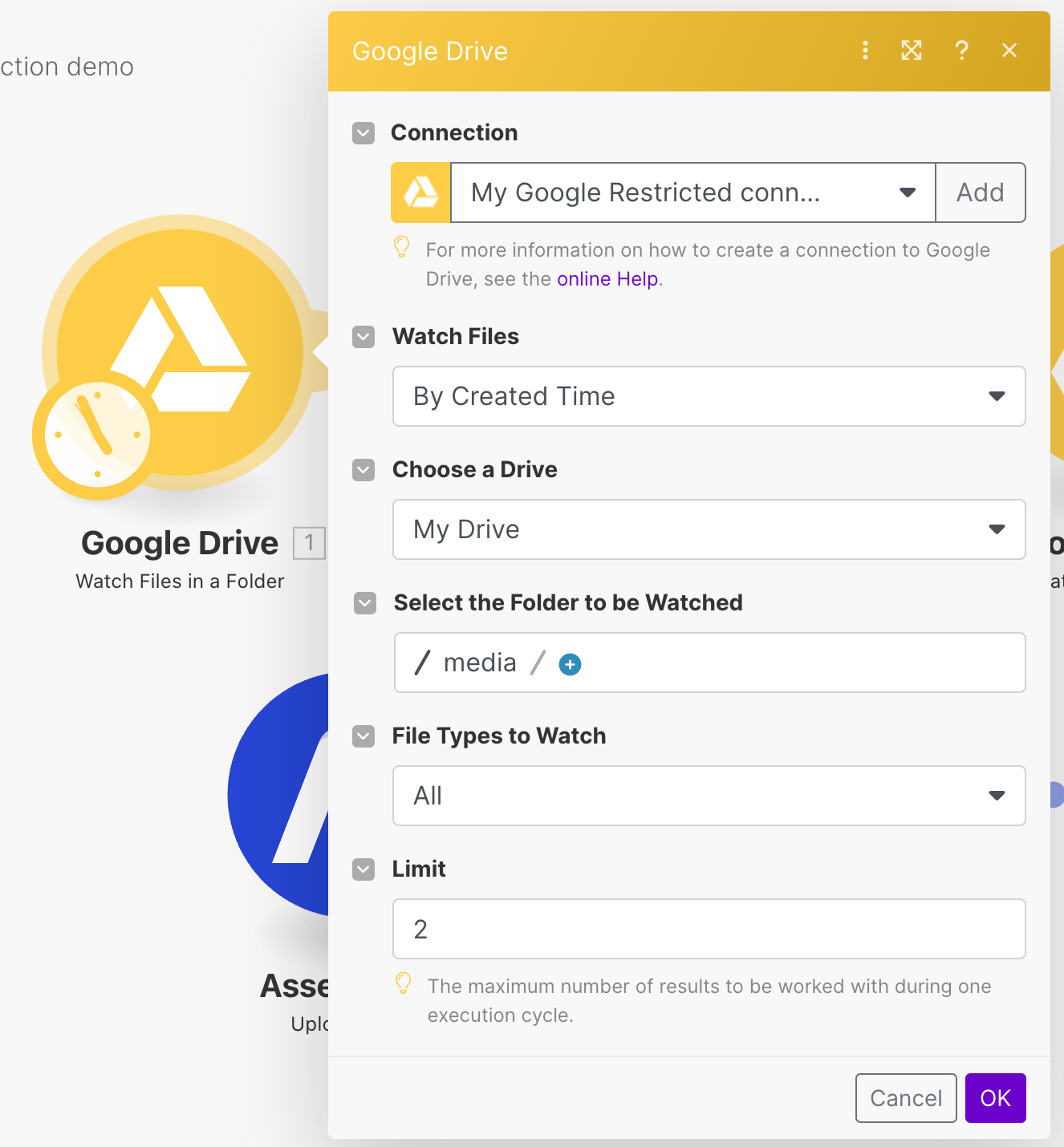Toggle the Limit section checkbox

click(363, 869)
